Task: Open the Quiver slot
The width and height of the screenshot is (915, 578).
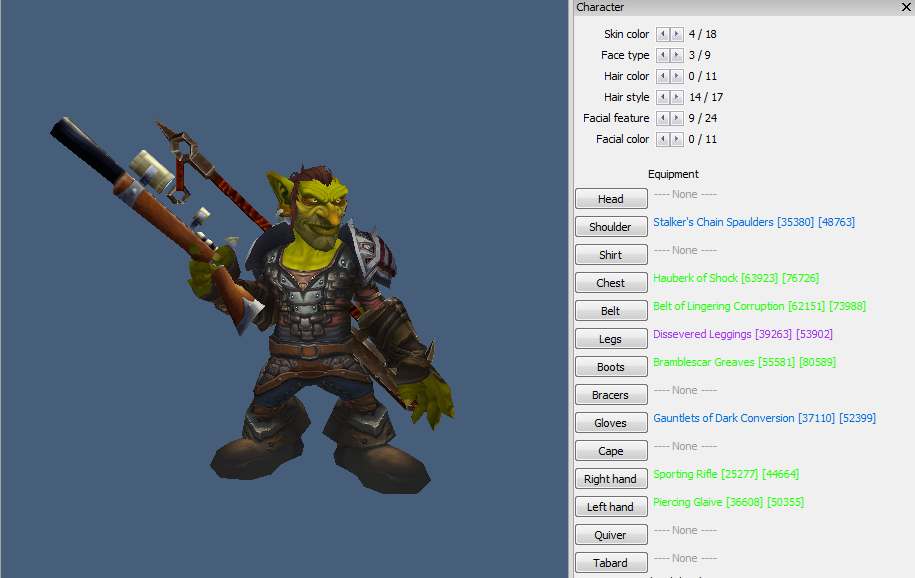Action: click(x=611, y=535)
